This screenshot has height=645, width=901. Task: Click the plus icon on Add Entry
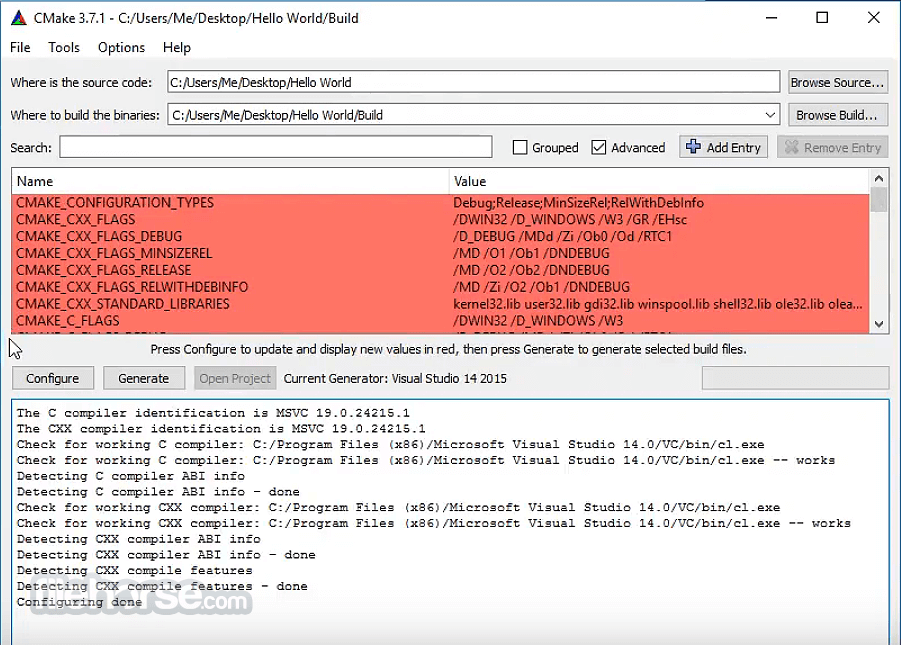pyautogui.click(x=693, y=147)
